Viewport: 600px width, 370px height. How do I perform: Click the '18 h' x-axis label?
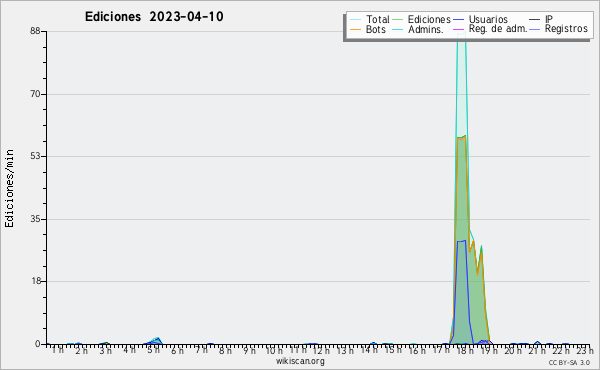[466, 350]
